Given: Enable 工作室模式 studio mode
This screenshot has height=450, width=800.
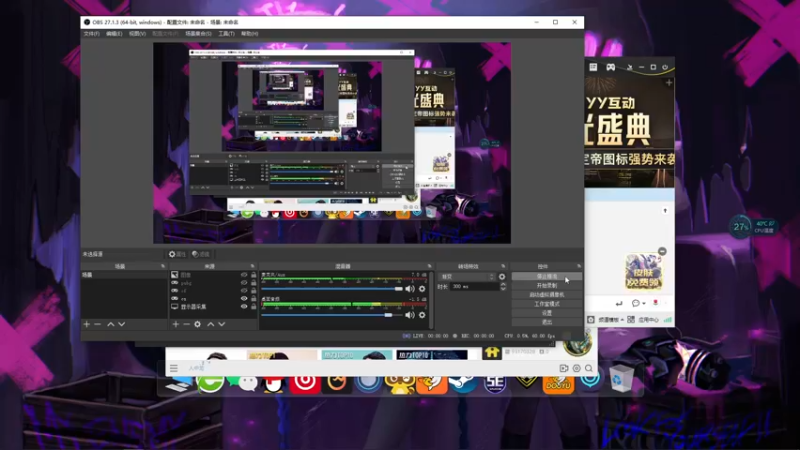Looking at the screenshot, I should (x=546, y=304).
